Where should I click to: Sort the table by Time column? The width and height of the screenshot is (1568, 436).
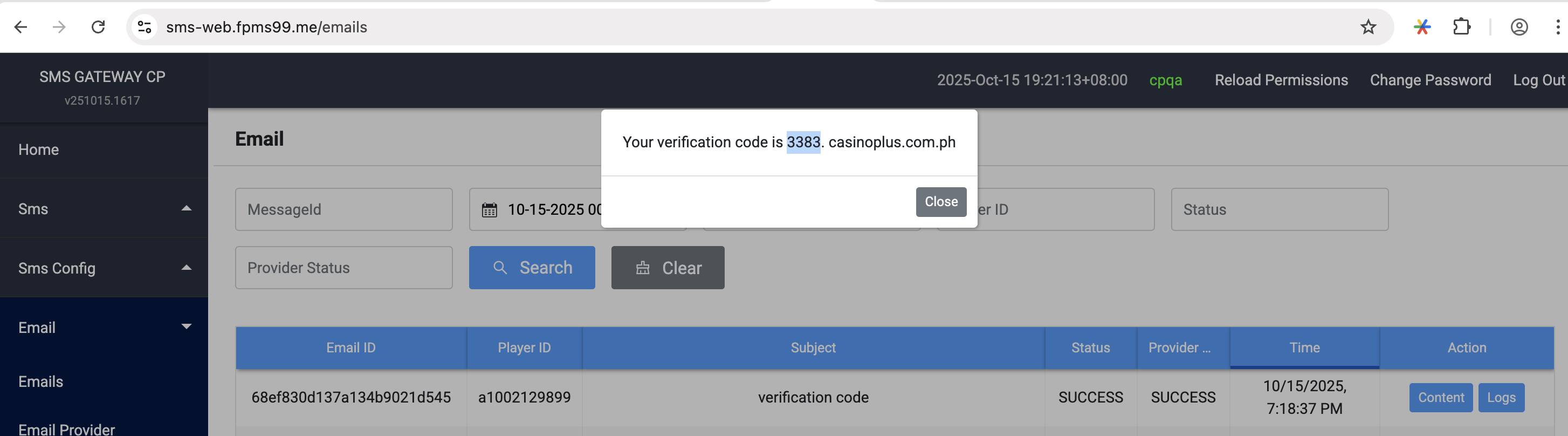(1304, 348)
